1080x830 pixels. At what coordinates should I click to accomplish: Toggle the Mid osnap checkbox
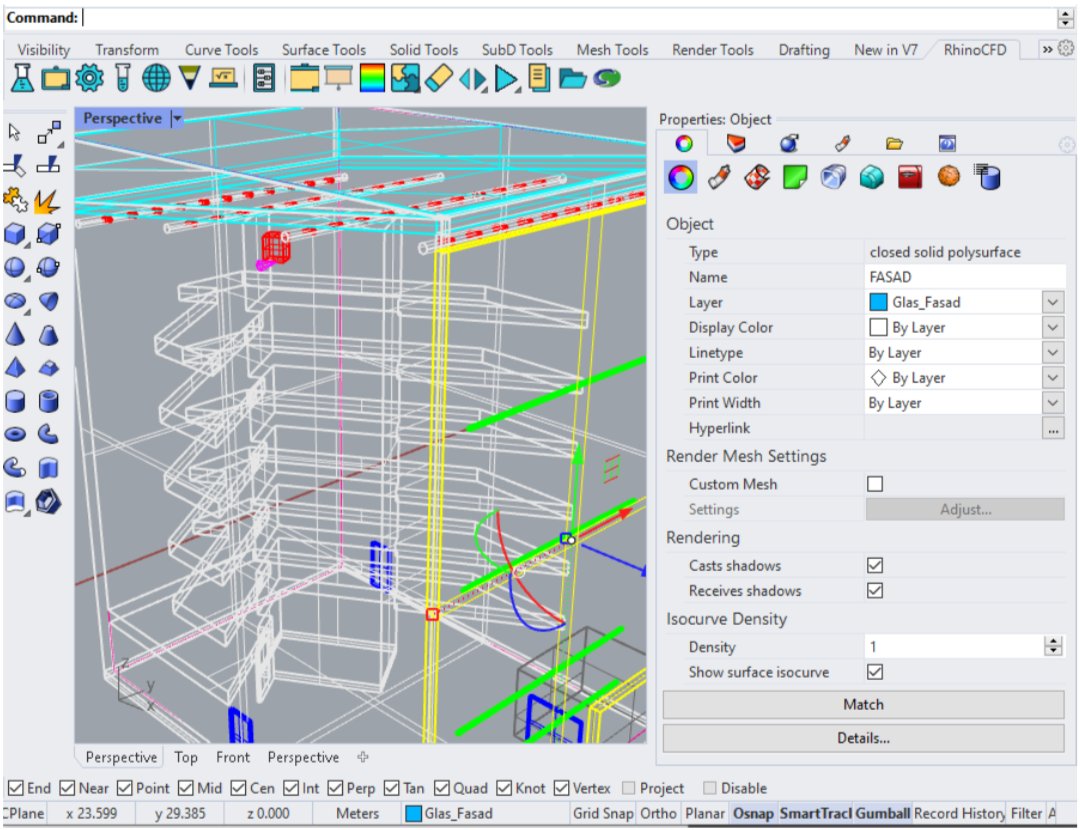[x=186, y=787]
